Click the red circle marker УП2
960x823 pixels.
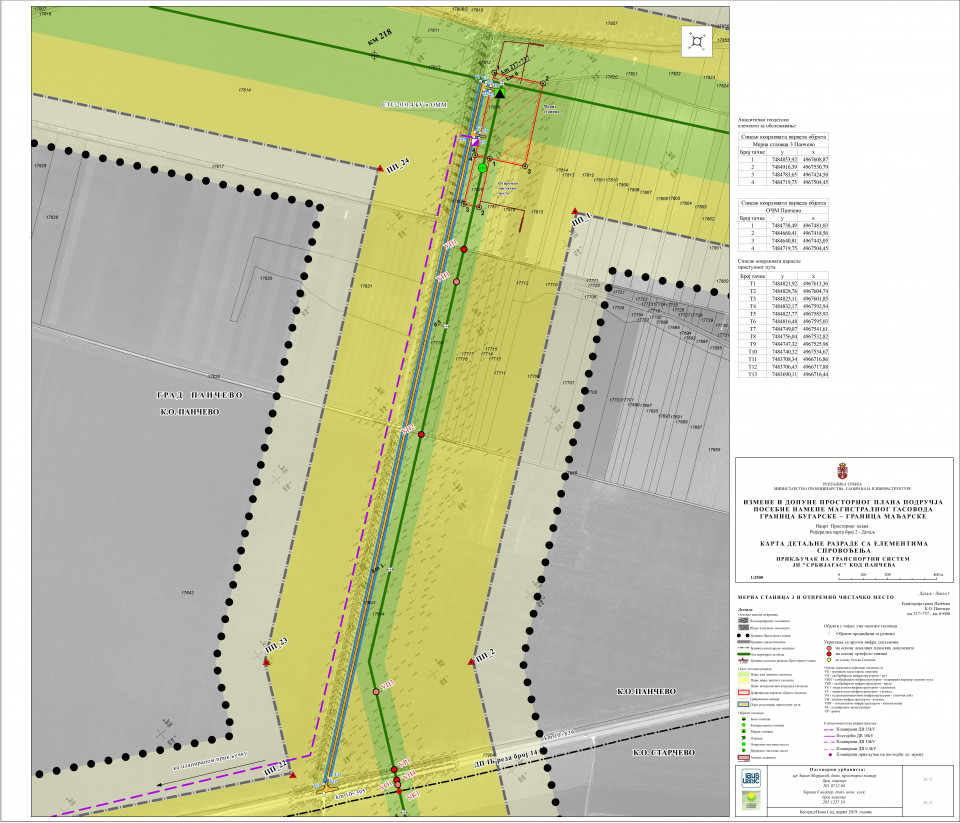pyautogui.click(x=421, y=434)
